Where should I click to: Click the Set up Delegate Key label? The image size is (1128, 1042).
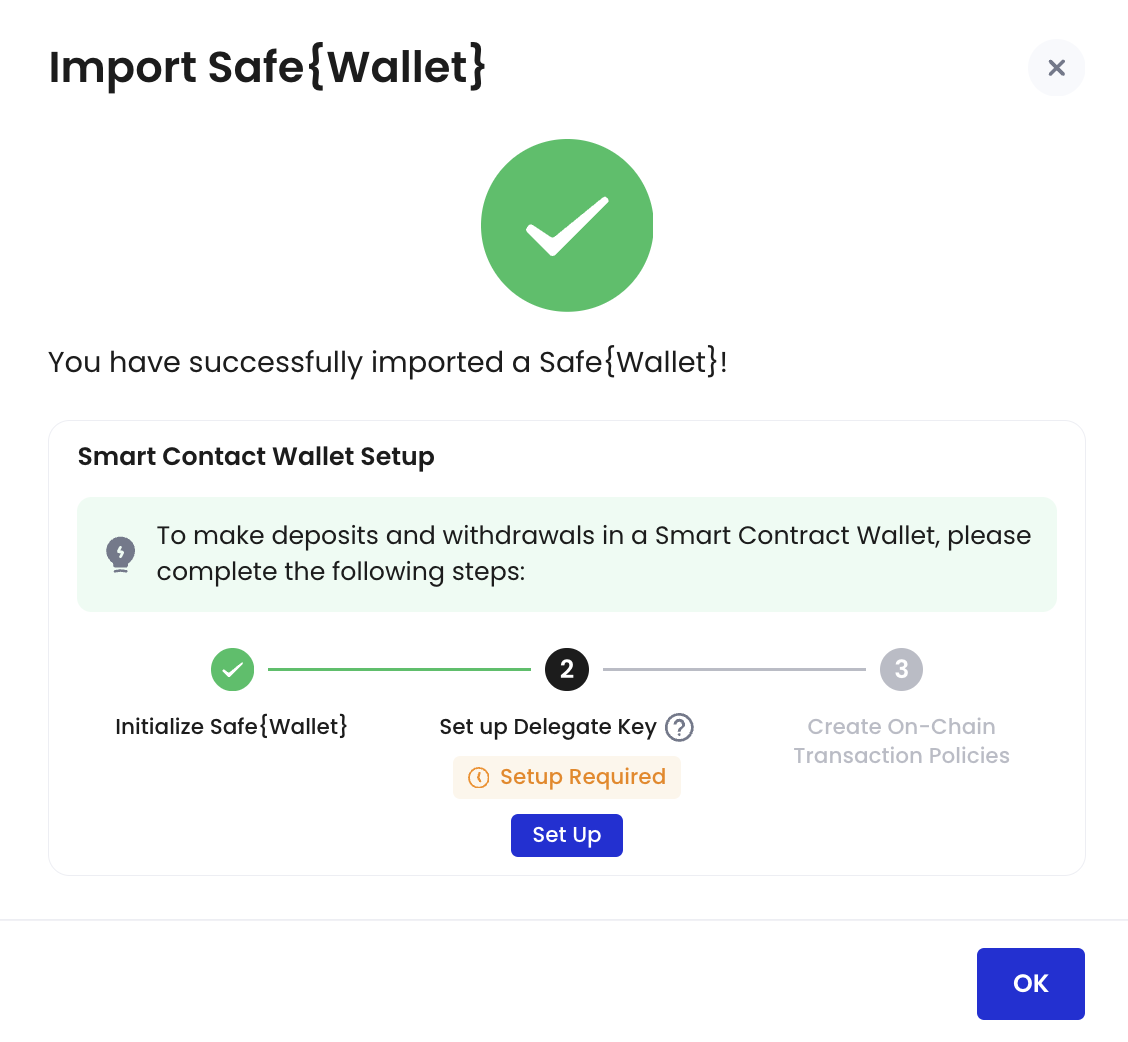(548, 727)
